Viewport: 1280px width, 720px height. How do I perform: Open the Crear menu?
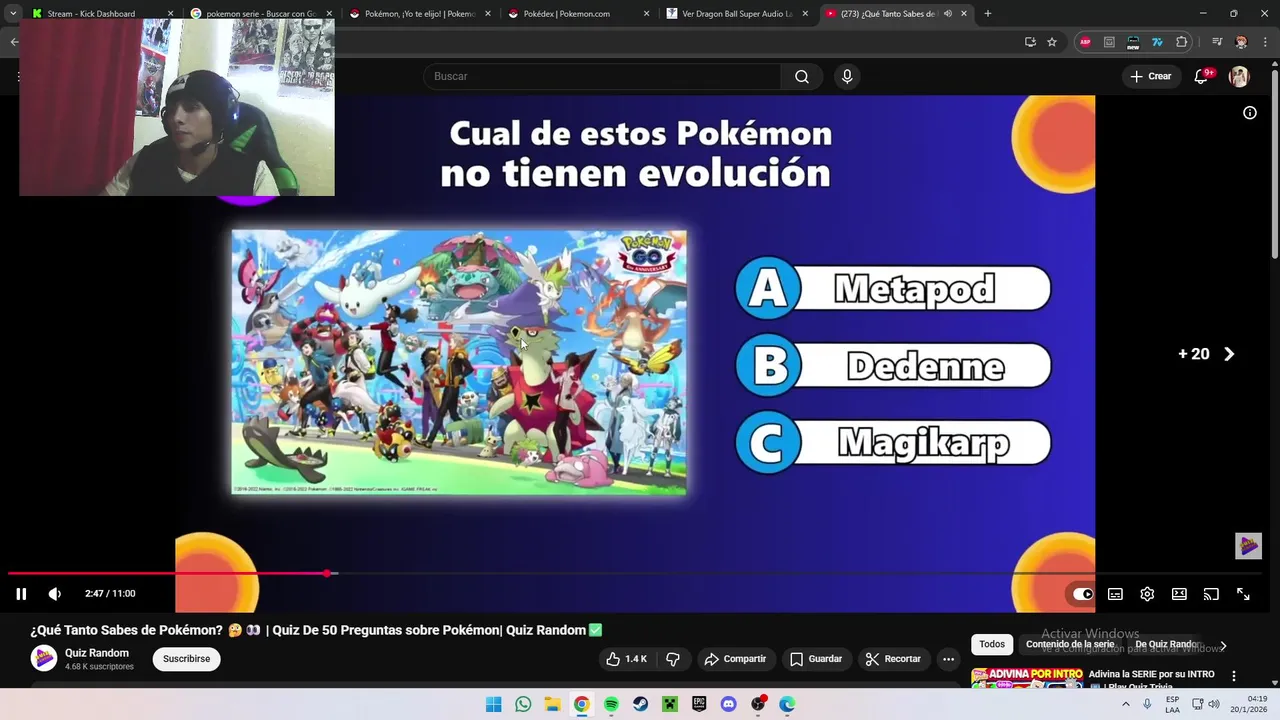[1151, 77]
